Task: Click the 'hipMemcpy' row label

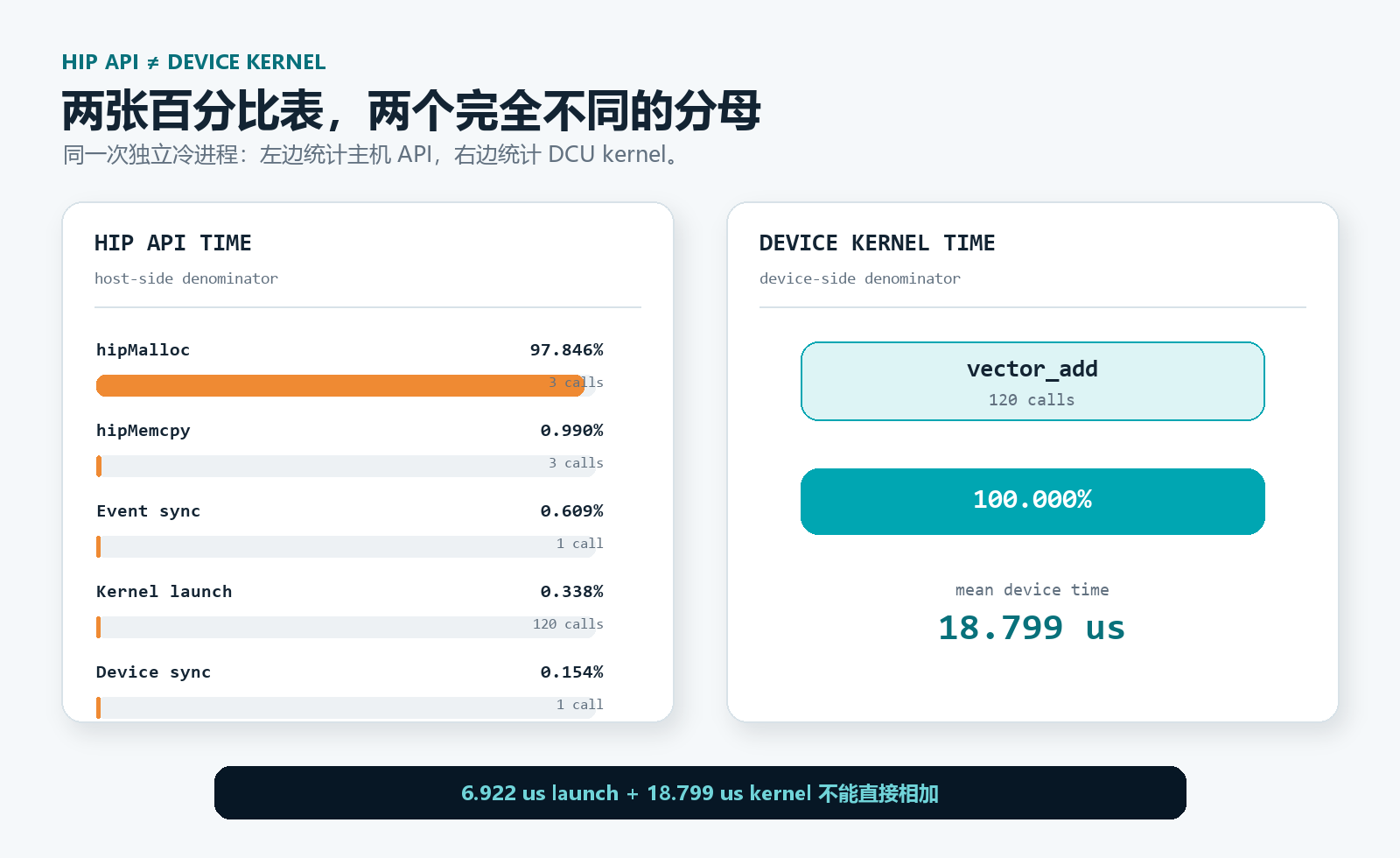Action: click(143, 430)
